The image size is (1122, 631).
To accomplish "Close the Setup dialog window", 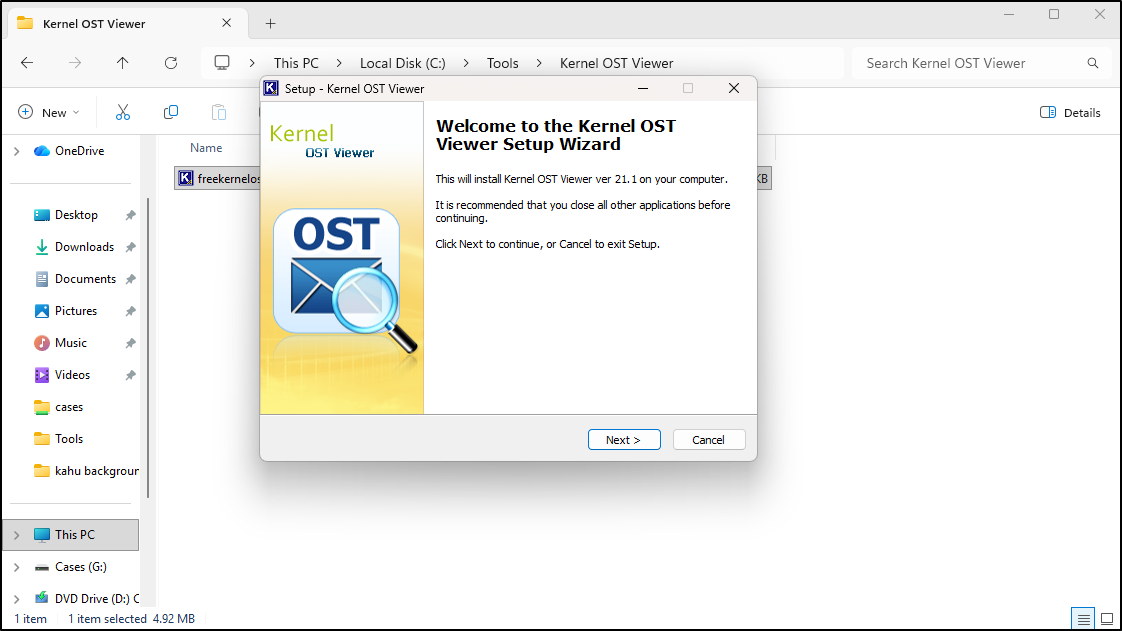I will tap(733, 88).
